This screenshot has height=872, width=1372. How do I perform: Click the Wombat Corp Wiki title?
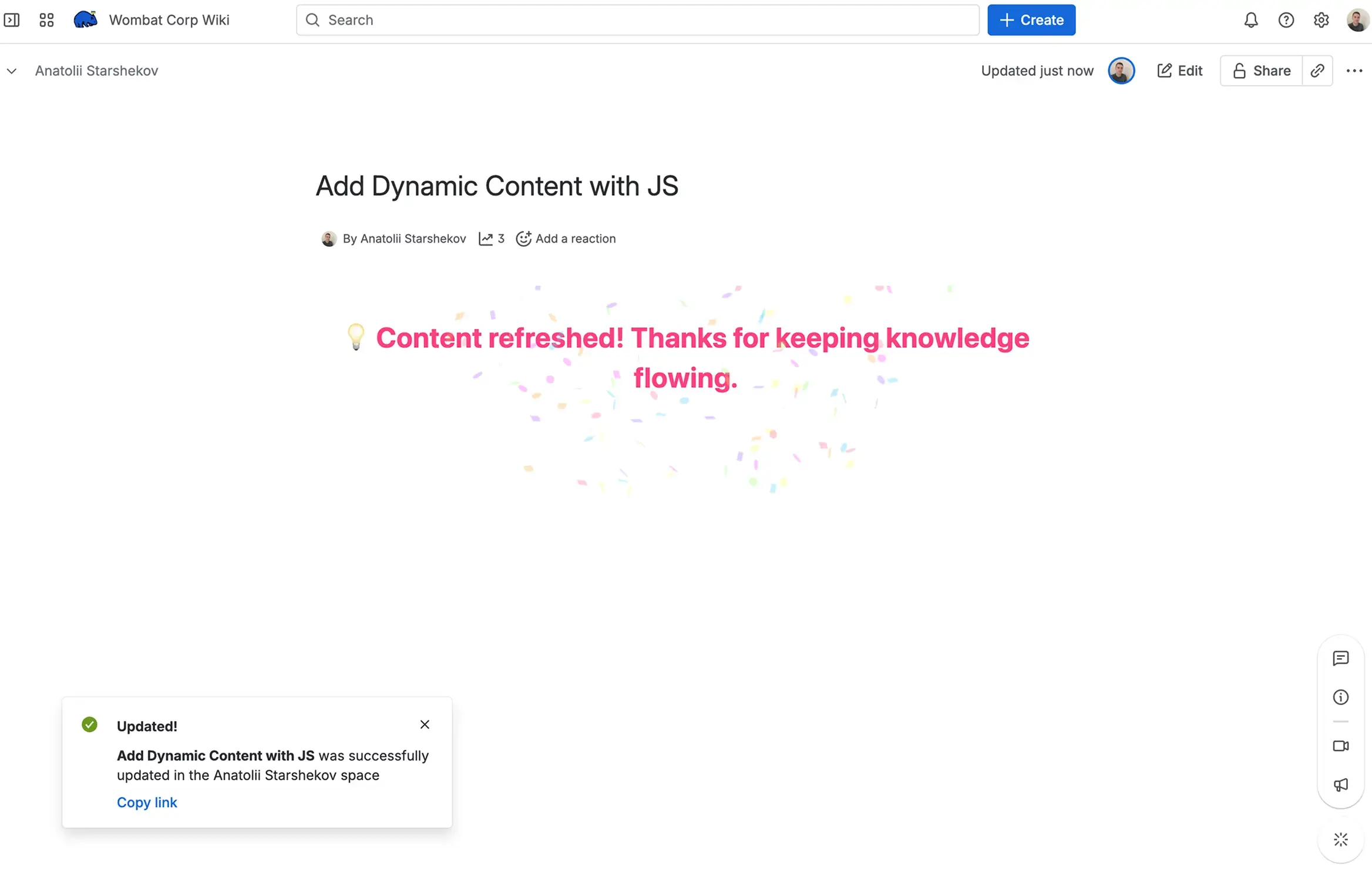(x=169, y=20)
